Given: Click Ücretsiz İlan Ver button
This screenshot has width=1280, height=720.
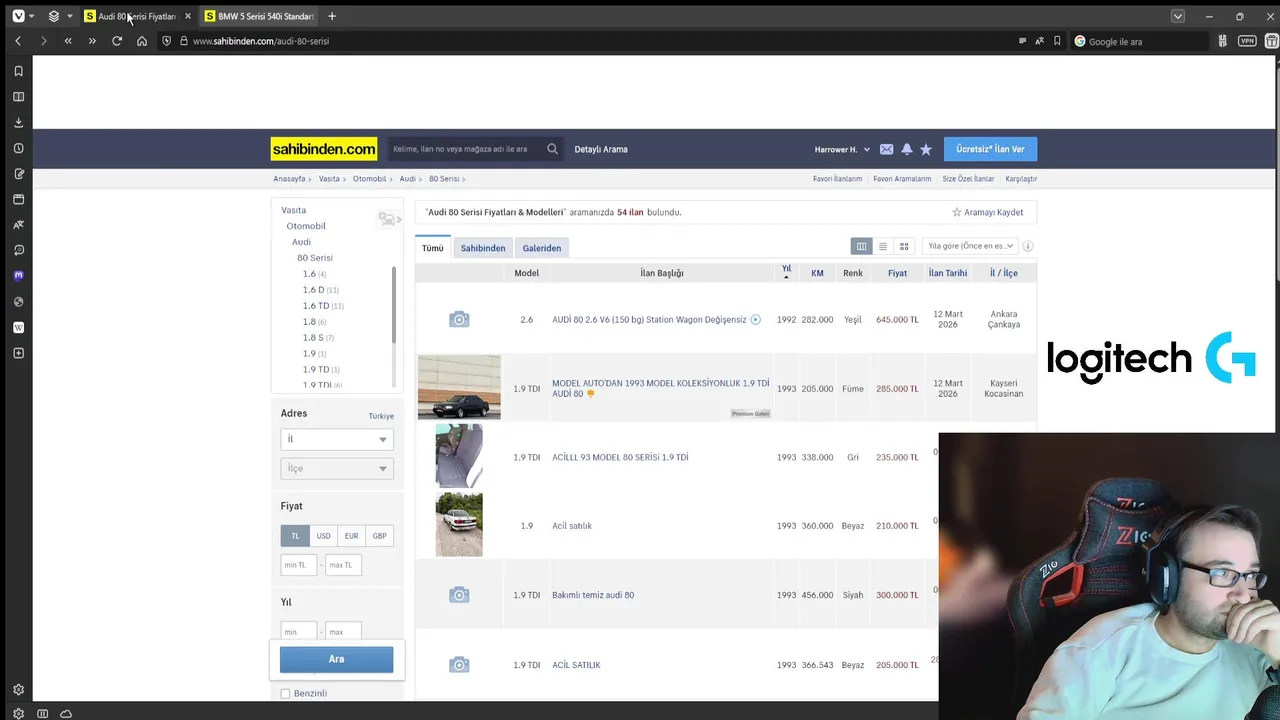Looking at the screenshot, I should tap(990, 149).
